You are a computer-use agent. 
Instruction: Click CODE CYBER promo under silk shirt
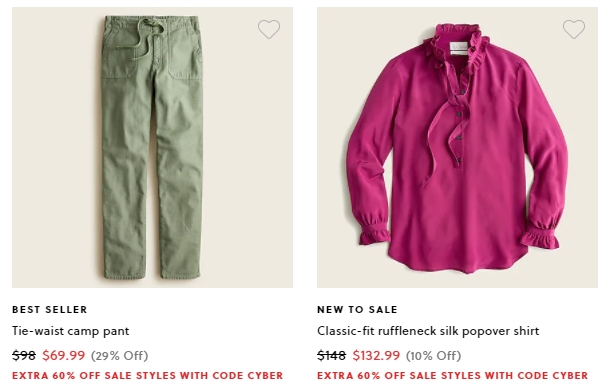[x=452, y=376]
